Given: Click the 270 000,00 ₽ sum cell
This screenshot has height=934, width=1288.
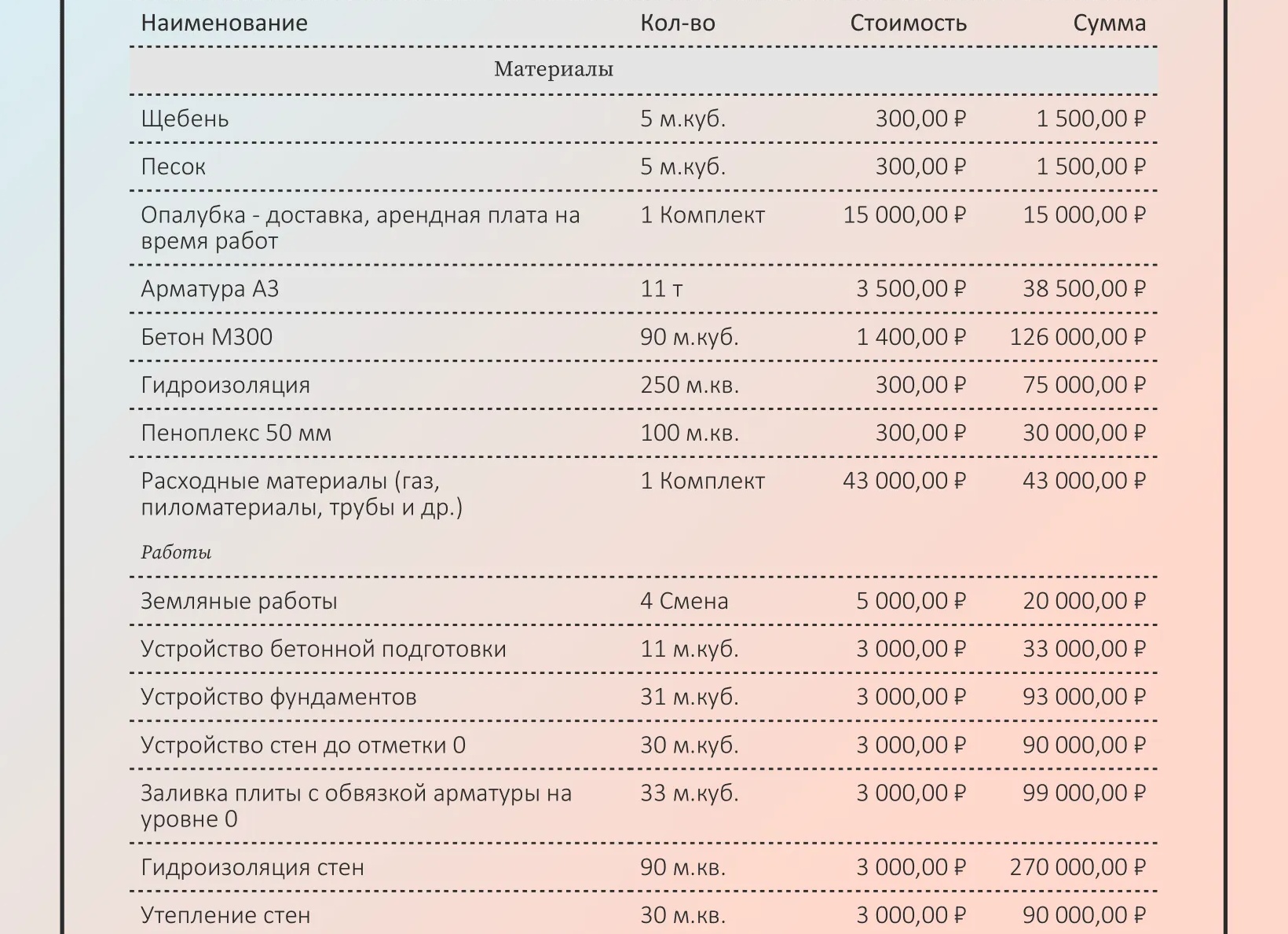Looking at the screenshot, I should click(x=1078, y=867).
